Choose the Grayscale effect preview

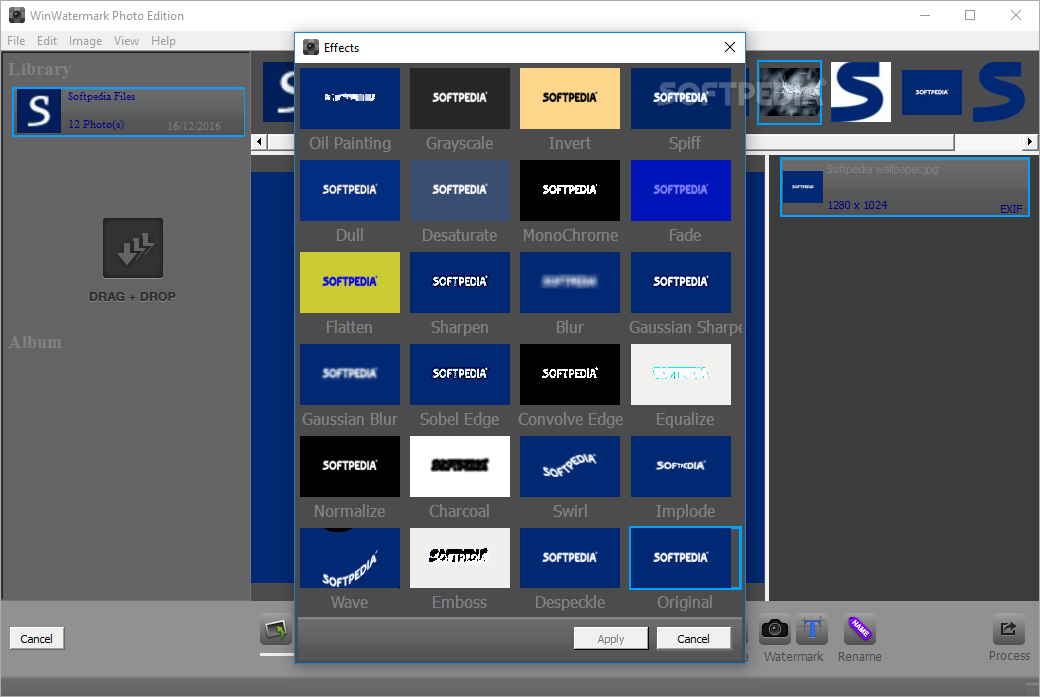(x=460, y=98)
